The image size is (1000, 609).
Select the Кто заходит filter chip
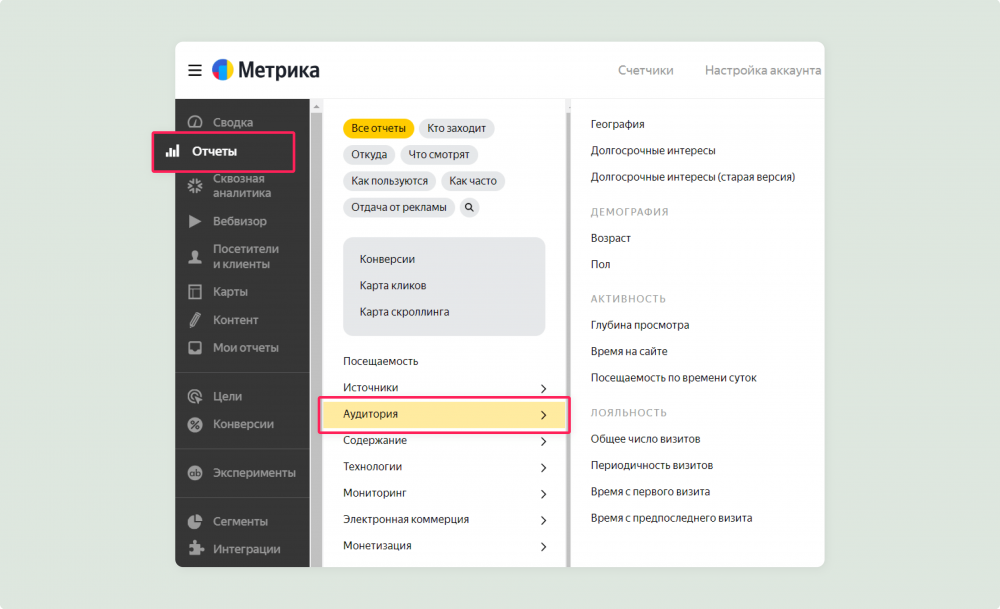click(x=457, y=128)
